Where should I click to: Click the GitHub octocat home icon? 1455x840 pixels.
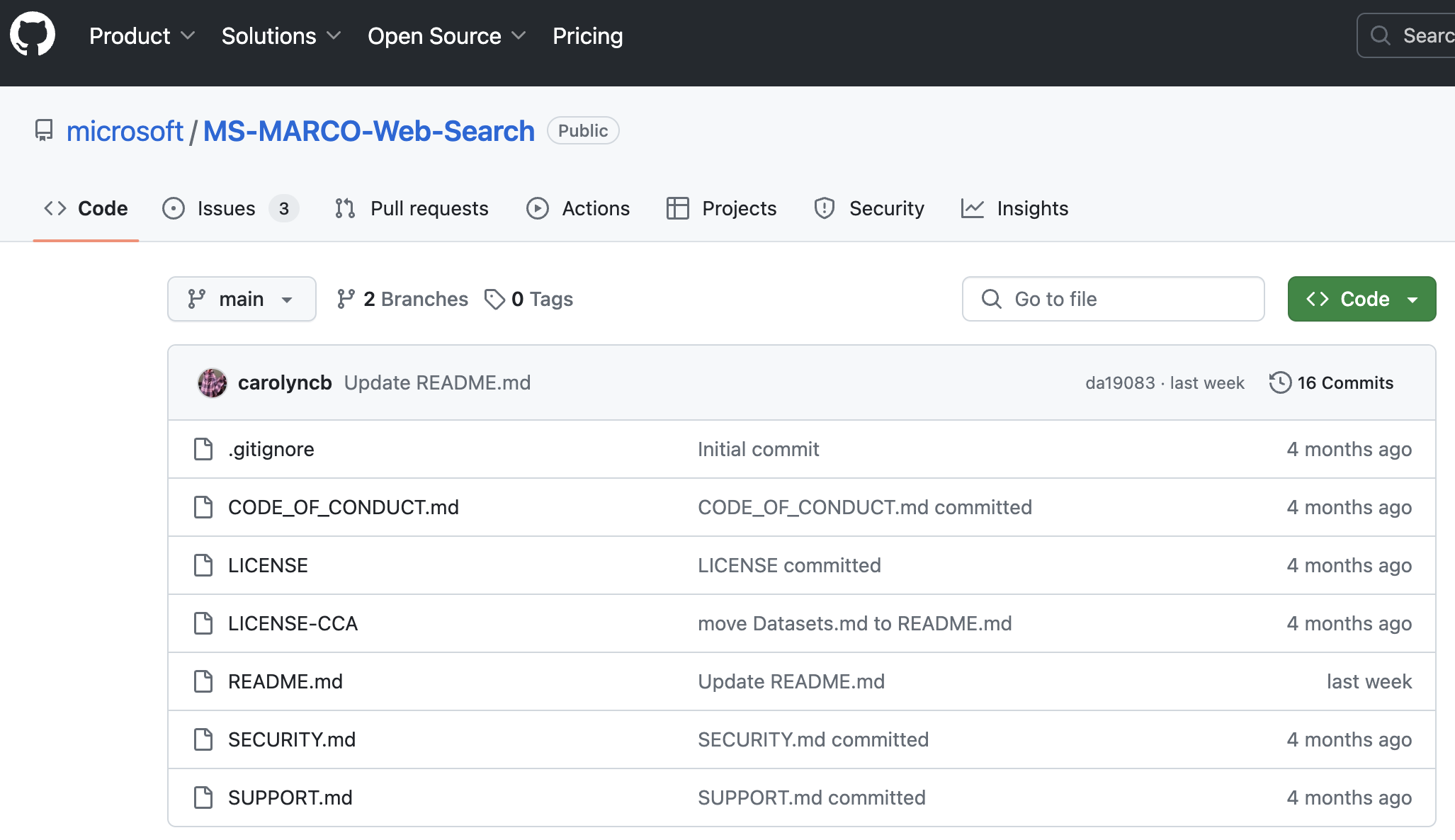[33, 34]
